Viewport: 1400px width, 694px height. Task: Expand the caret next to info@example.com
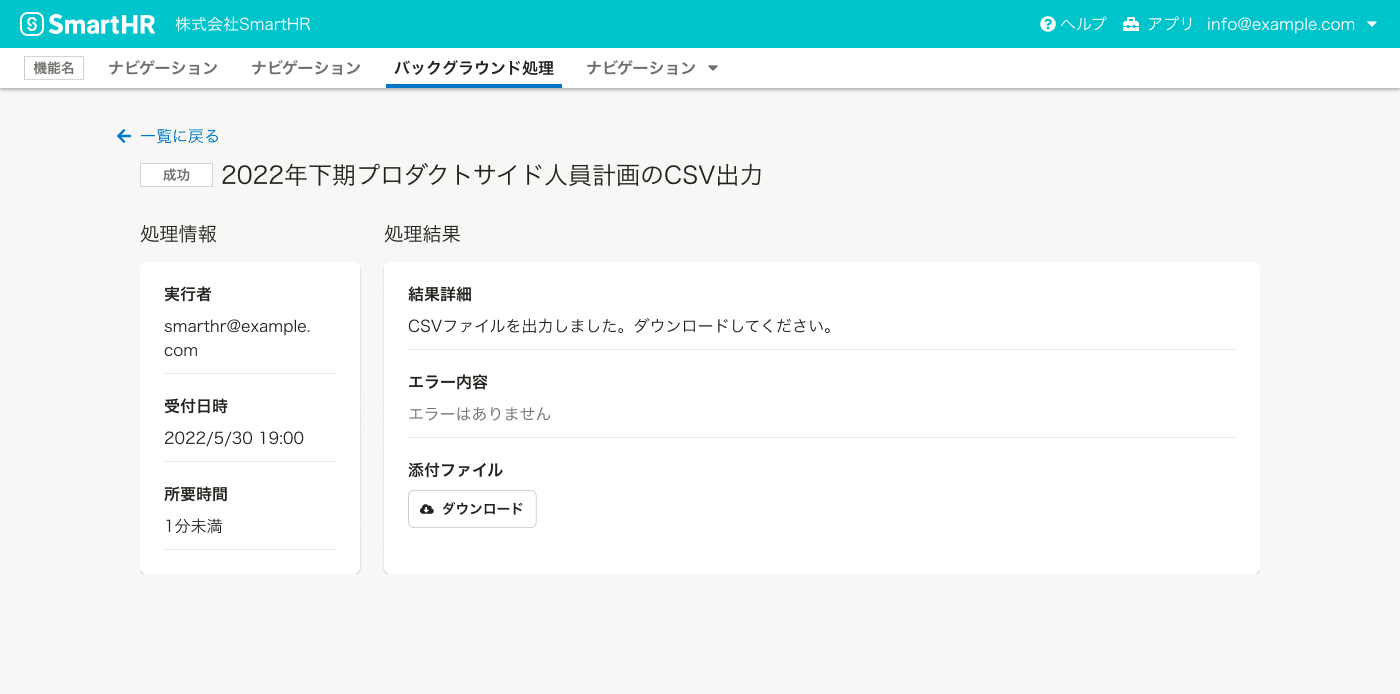1372,24
